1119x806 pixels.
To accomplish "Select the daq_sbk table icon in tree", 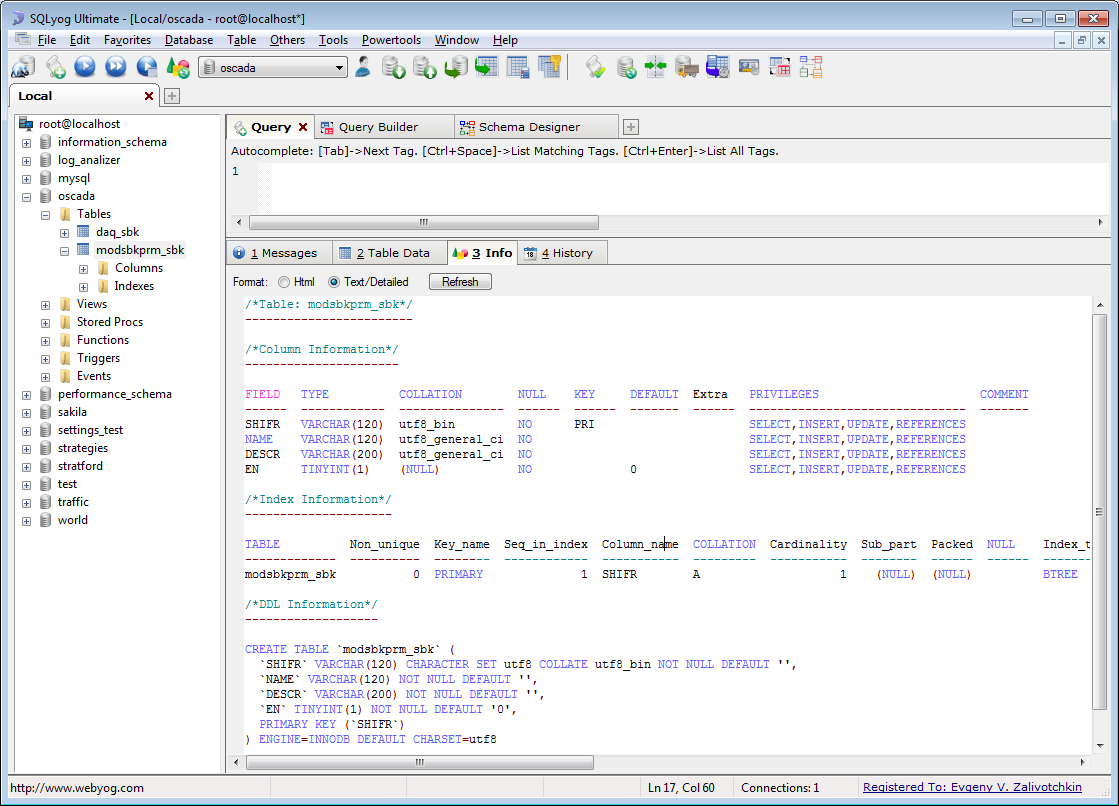I will click(x=84, y=232).
